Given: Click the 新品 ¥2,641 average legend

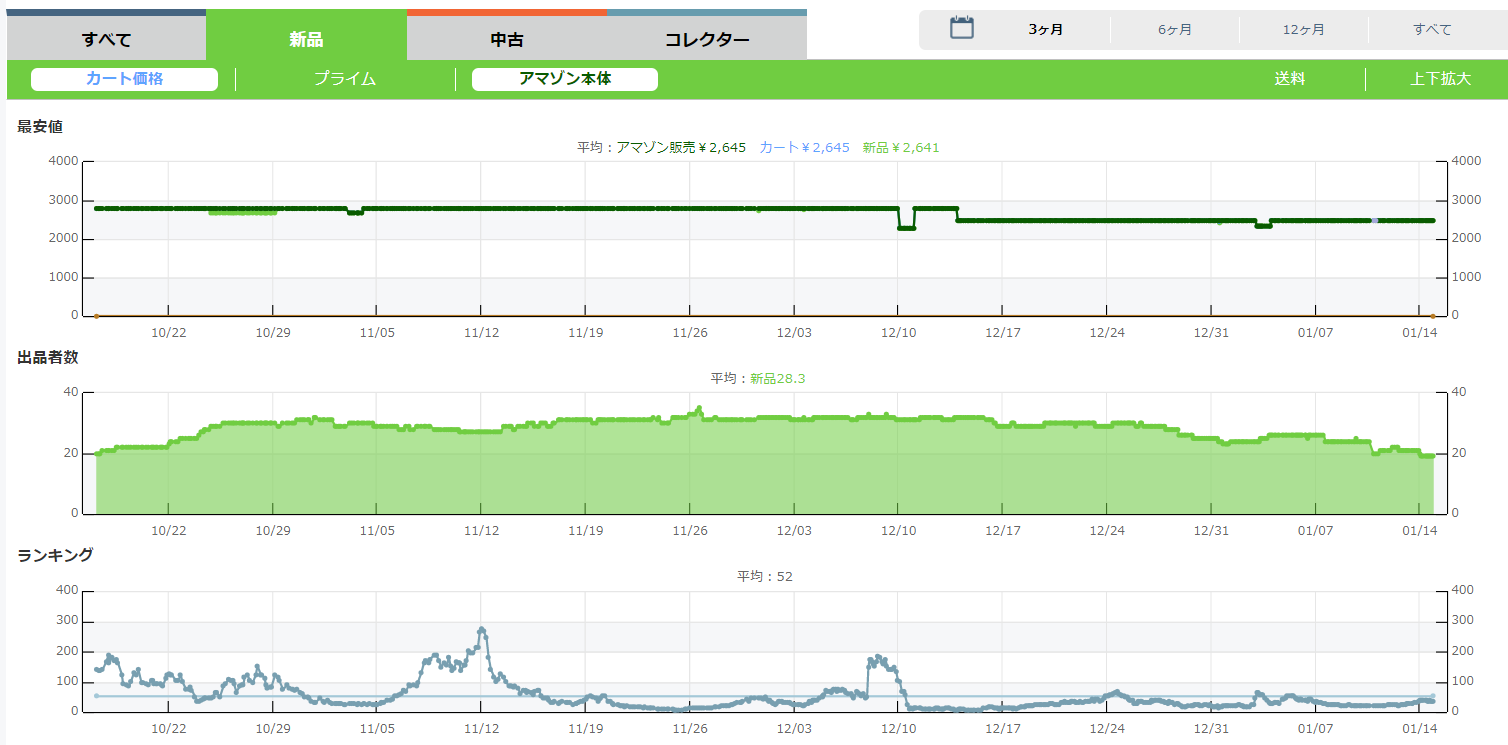Looking at the screenshot, I should pyautogui.click(x=900, y=147).
